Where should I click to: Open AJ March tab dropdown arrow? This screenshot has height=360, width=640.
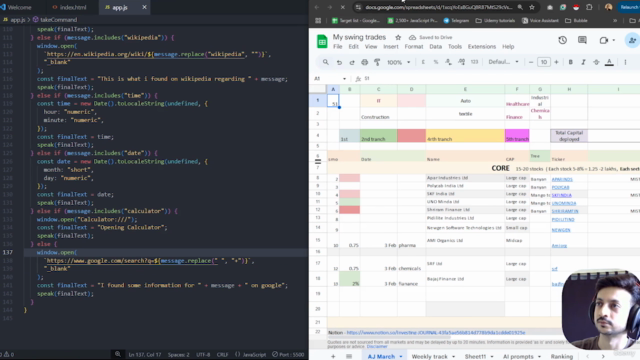pos(401,357)
